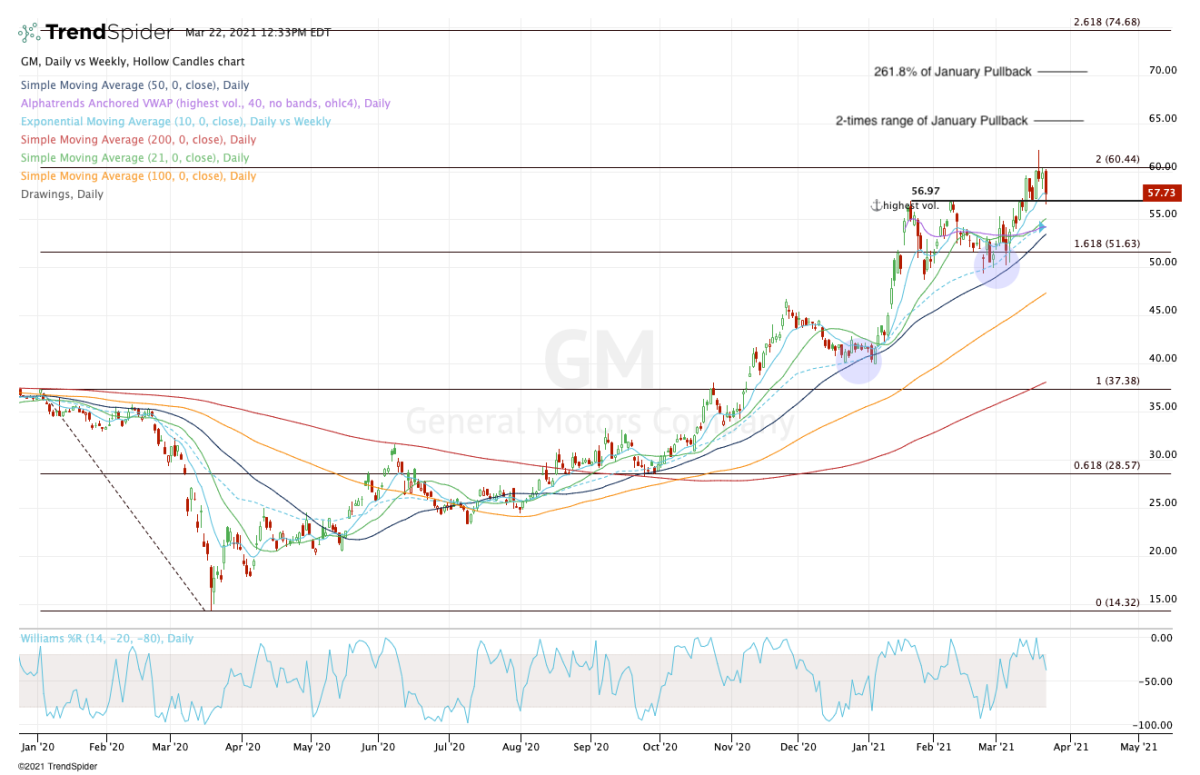
Task: Select the Simple Moving Average (100) legend entry
Action: [x=138, y=176]
